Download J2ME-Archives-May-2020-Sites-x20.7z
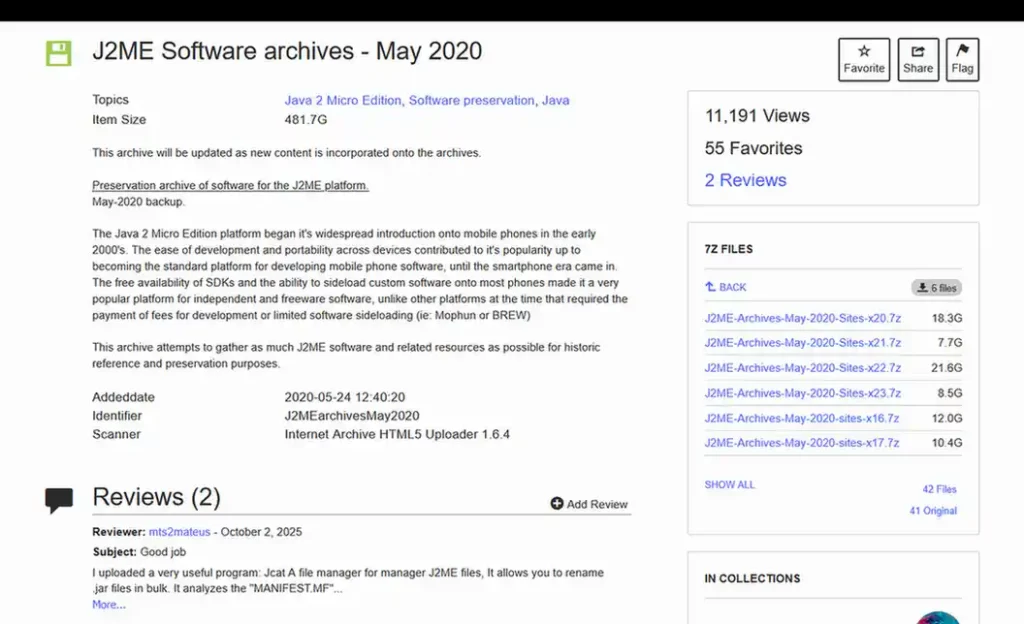Image resolution: width=1024 pixels, height=624 pixels. pyautogui.click(x=803, y=319)
